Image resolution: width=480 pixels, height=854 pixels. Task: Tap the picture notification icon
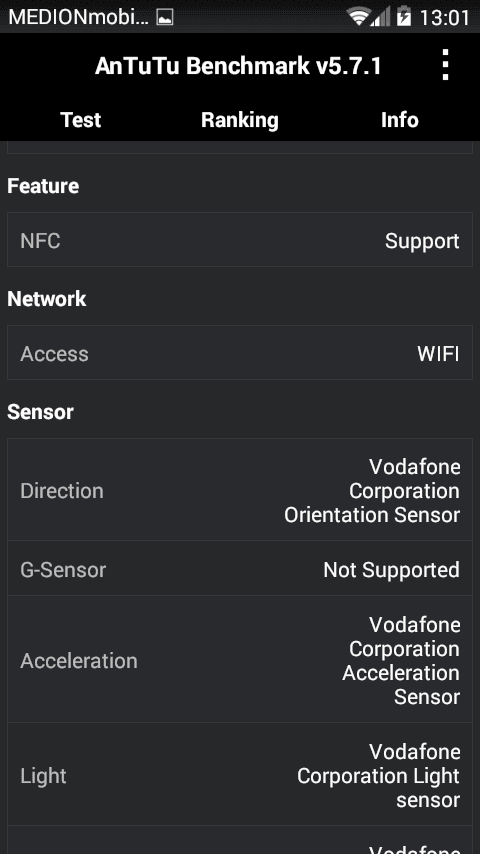point(165,17)
